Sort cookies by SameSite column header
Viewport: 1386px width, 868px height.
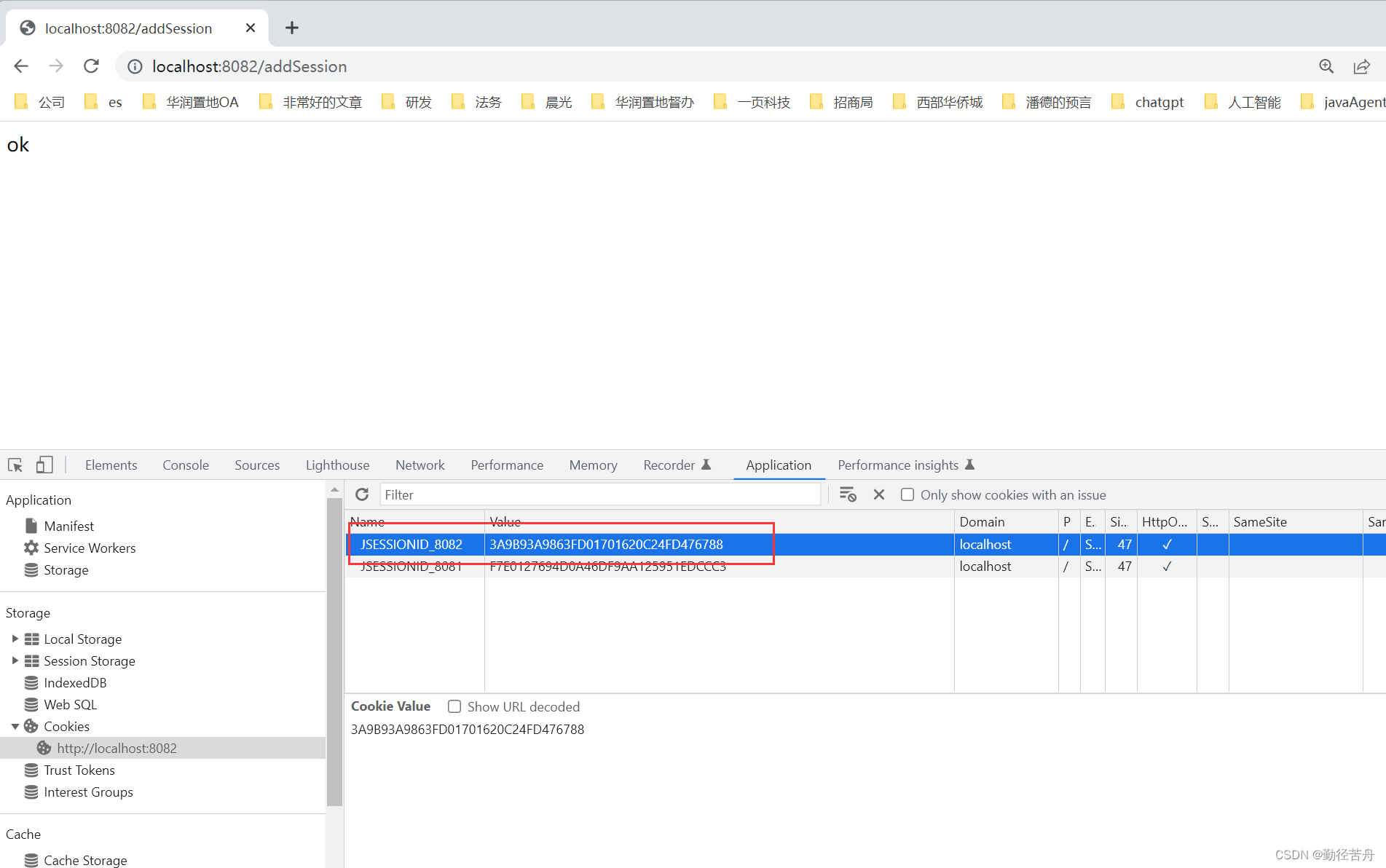pos(1295,521)
